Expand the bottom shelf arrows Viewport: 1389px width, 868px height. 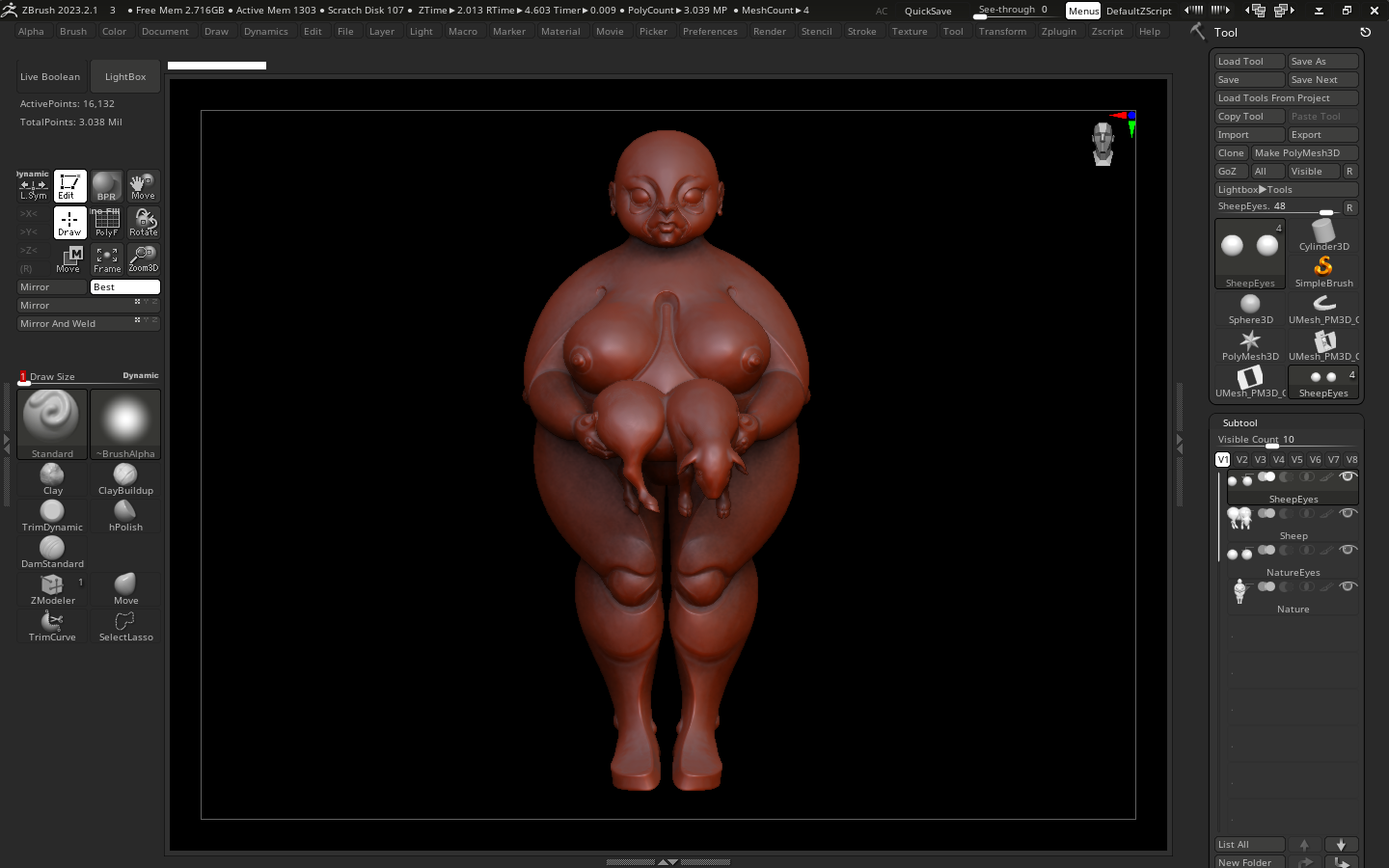point(667,862)
